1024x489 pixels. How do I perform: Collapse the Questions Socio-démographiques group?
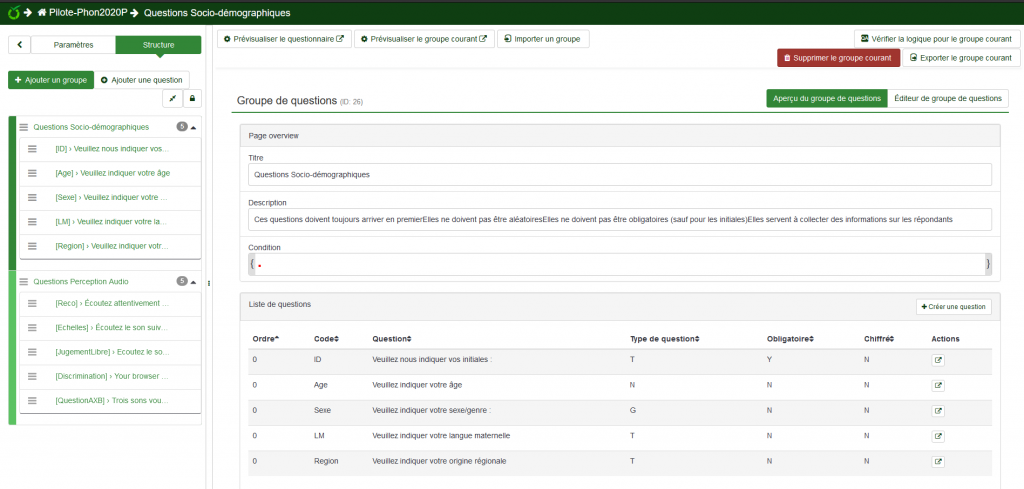(x=194, y=128)
